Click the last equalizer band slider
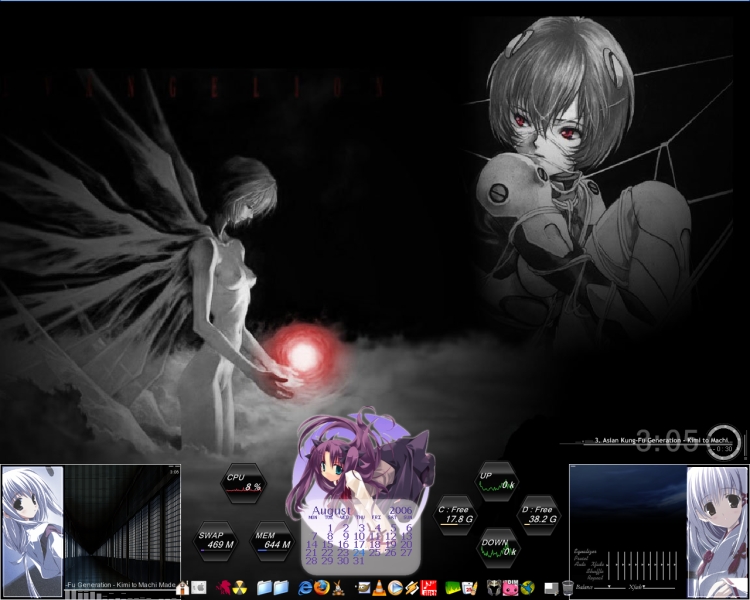Screen dimensions: 750x600 pos(674,565)
